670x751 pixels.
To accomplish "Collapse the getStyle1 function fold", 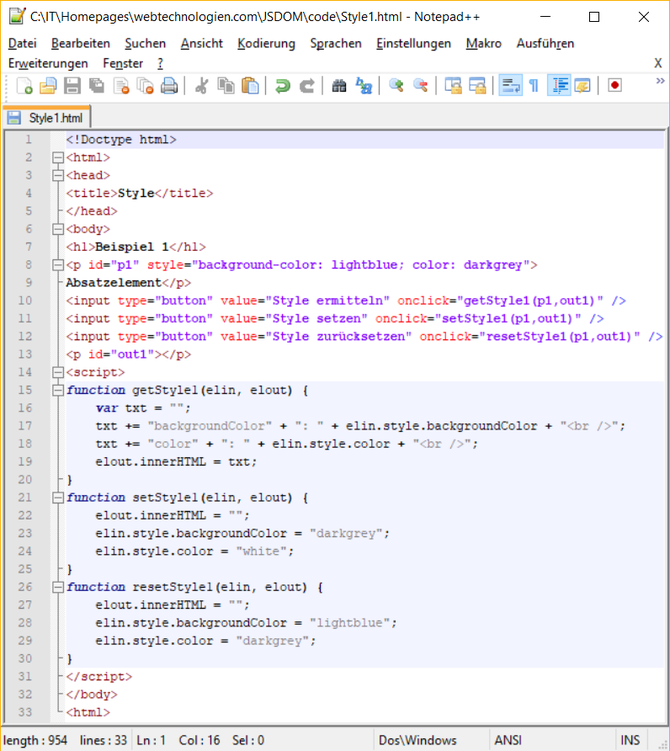I will click(58, 390).
